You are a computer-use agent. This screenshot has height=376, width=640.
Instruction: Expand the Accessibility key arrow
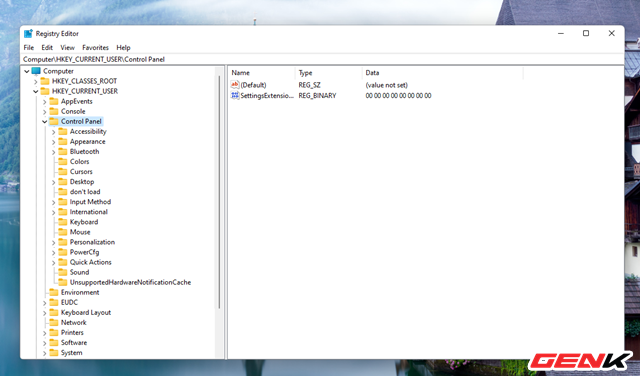point(54,132)
